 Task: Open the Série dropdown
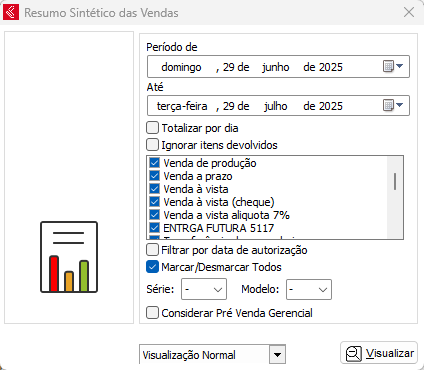click(204, 289)
